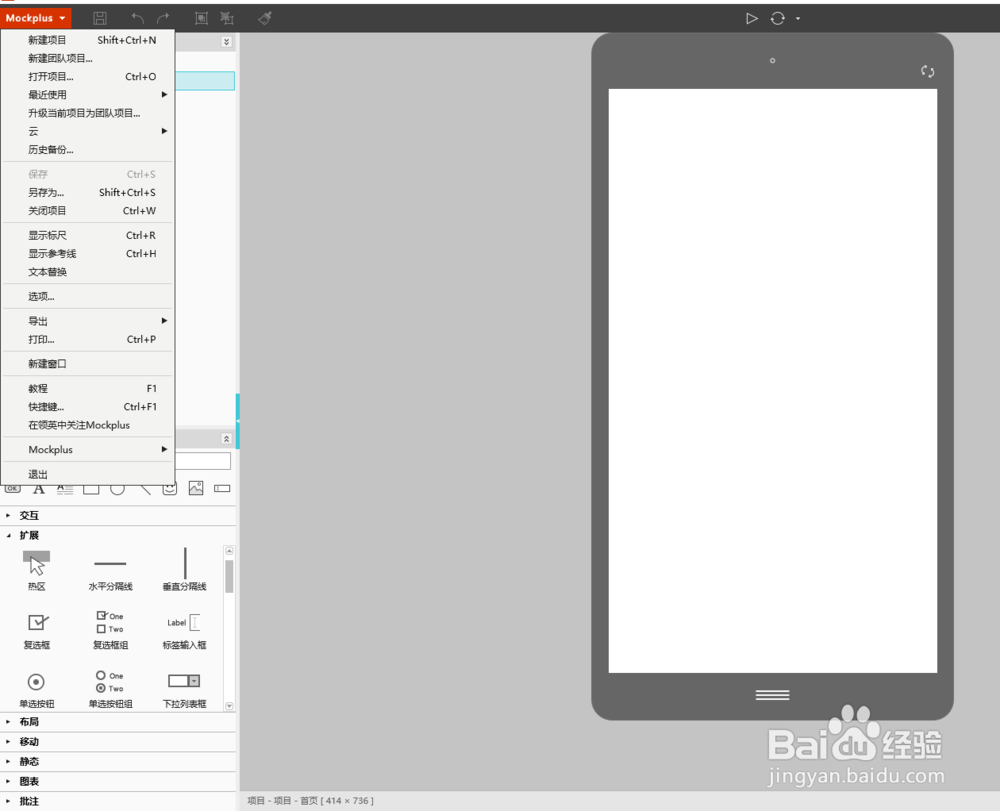Viewport: 1000px width, 811px height.
Task: Open the Mockplus main menu button
Action: click(36, 18)
